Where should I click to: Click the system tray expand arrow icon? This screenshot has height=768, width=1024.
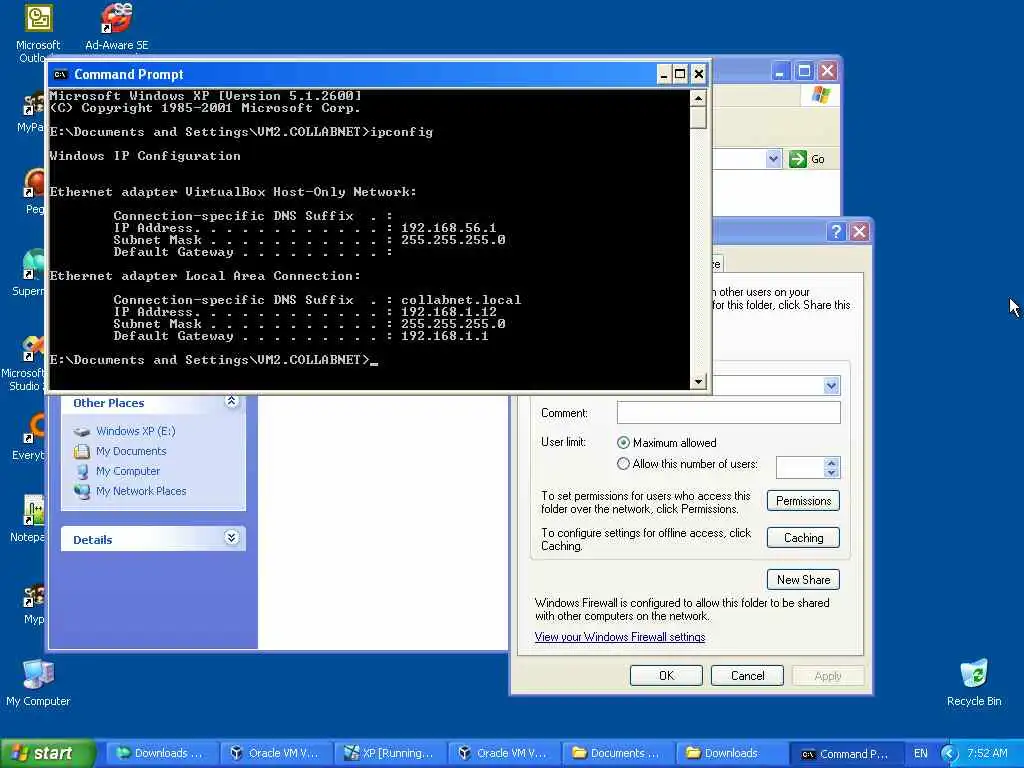950,754
